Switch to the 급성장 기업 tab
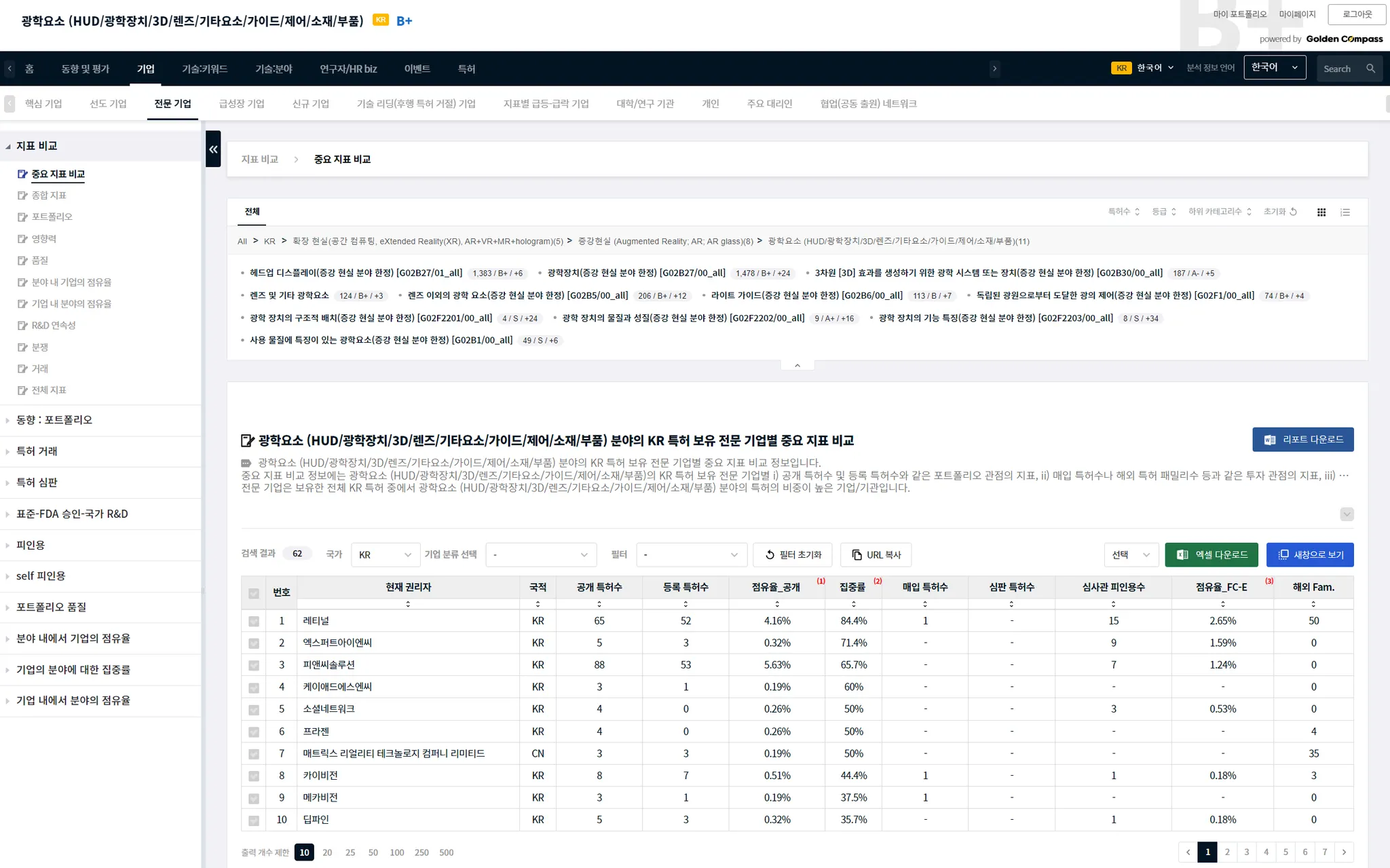 coord(241,104)
